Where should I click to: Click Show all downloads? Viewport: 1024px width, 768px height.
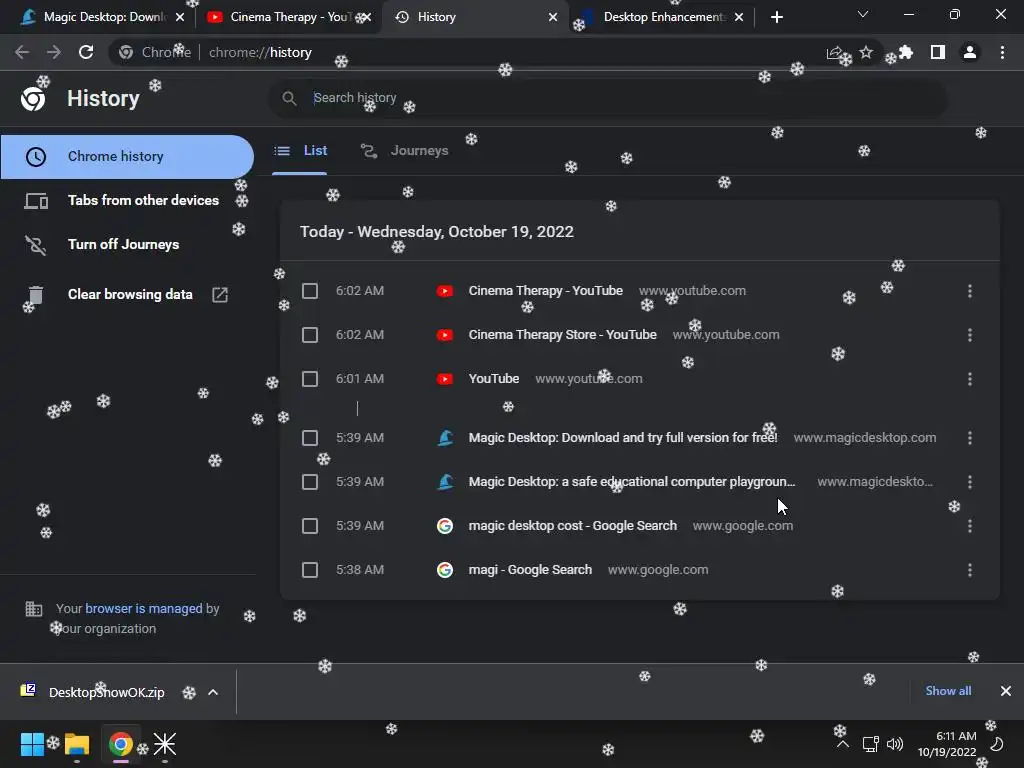948,691
